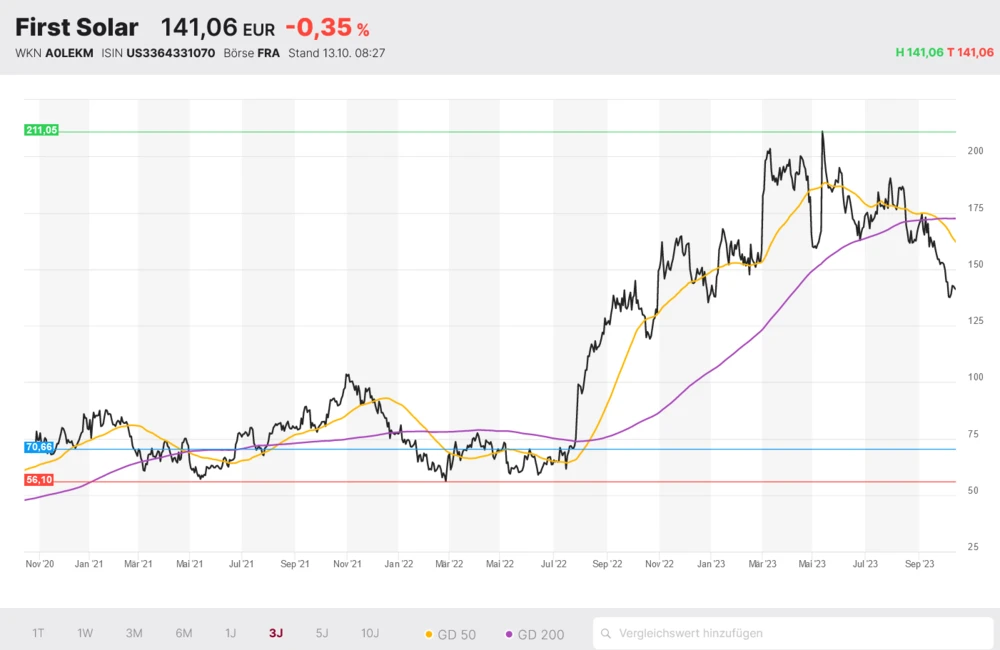Click the red 56,10 low label
1000x650 pixels.
40,480
